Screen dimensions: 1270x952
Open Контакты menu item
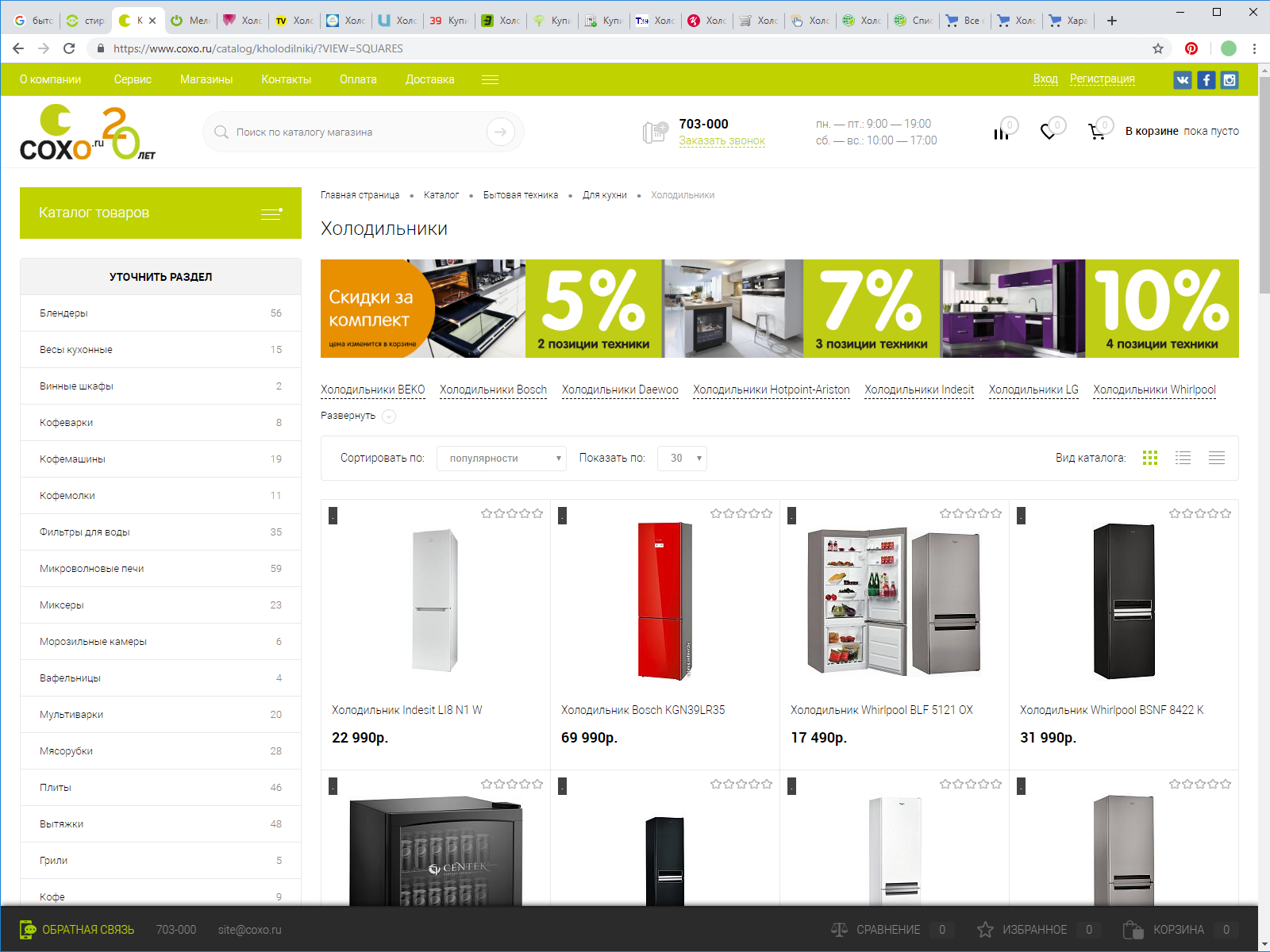(x=287, y=79)
